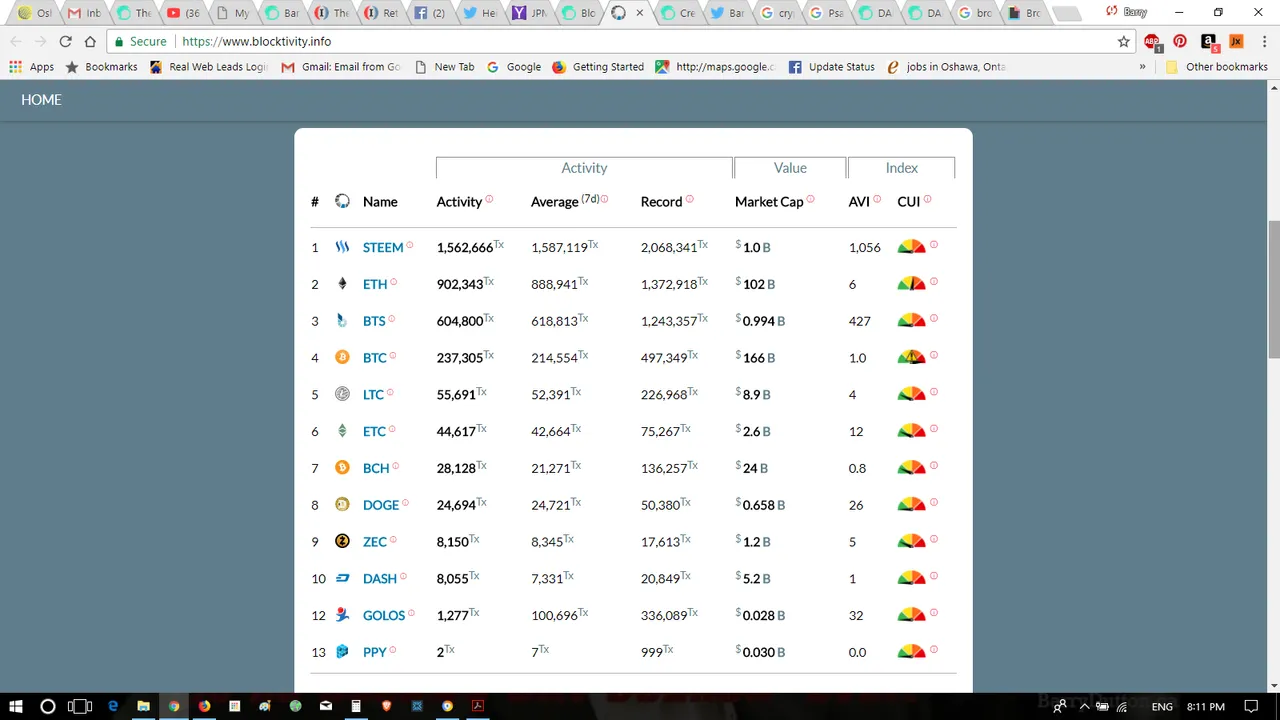Click the Zcash logo icon
Image resolution: width=1280 pixels, height=720 pixels.
[342, 541]
